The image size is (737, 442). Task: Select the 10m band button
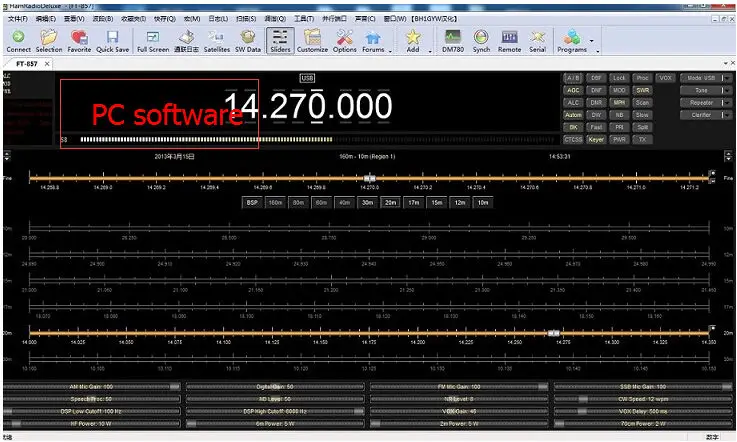483,203
